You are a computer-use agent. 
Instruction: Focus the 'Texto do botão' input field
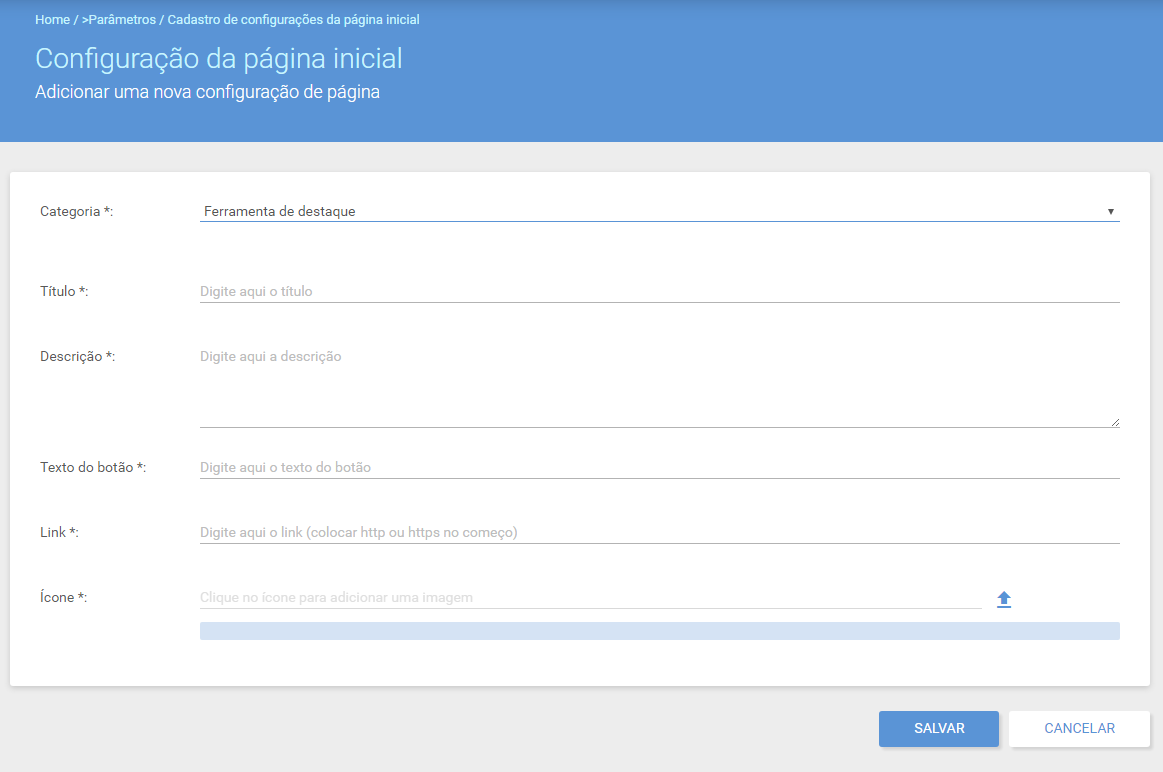(x=659, y=467)
